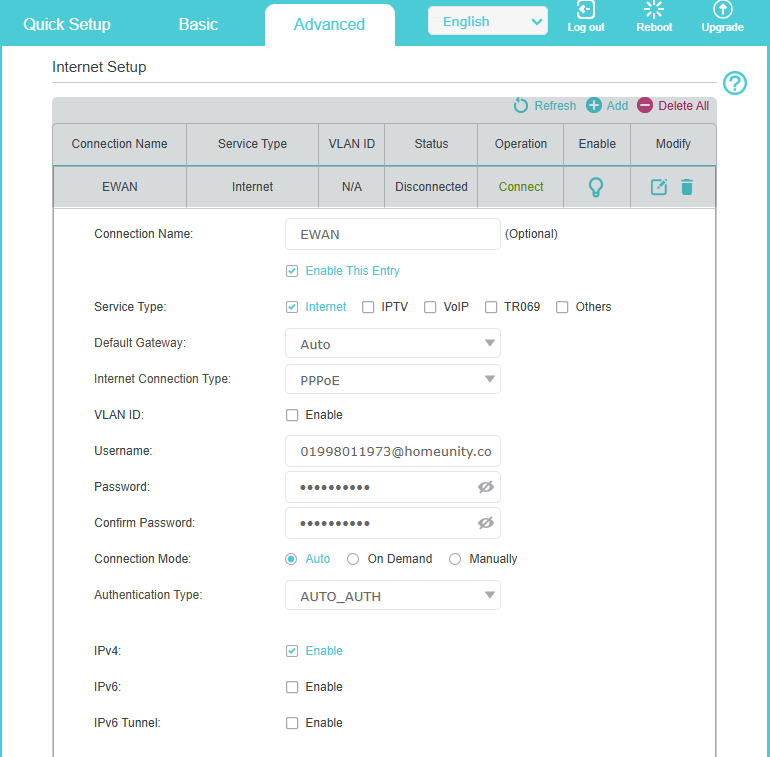Viewport: 770px width, 757px height.
Task: Click the Log out icon
Action: click(x=586, y=10)
